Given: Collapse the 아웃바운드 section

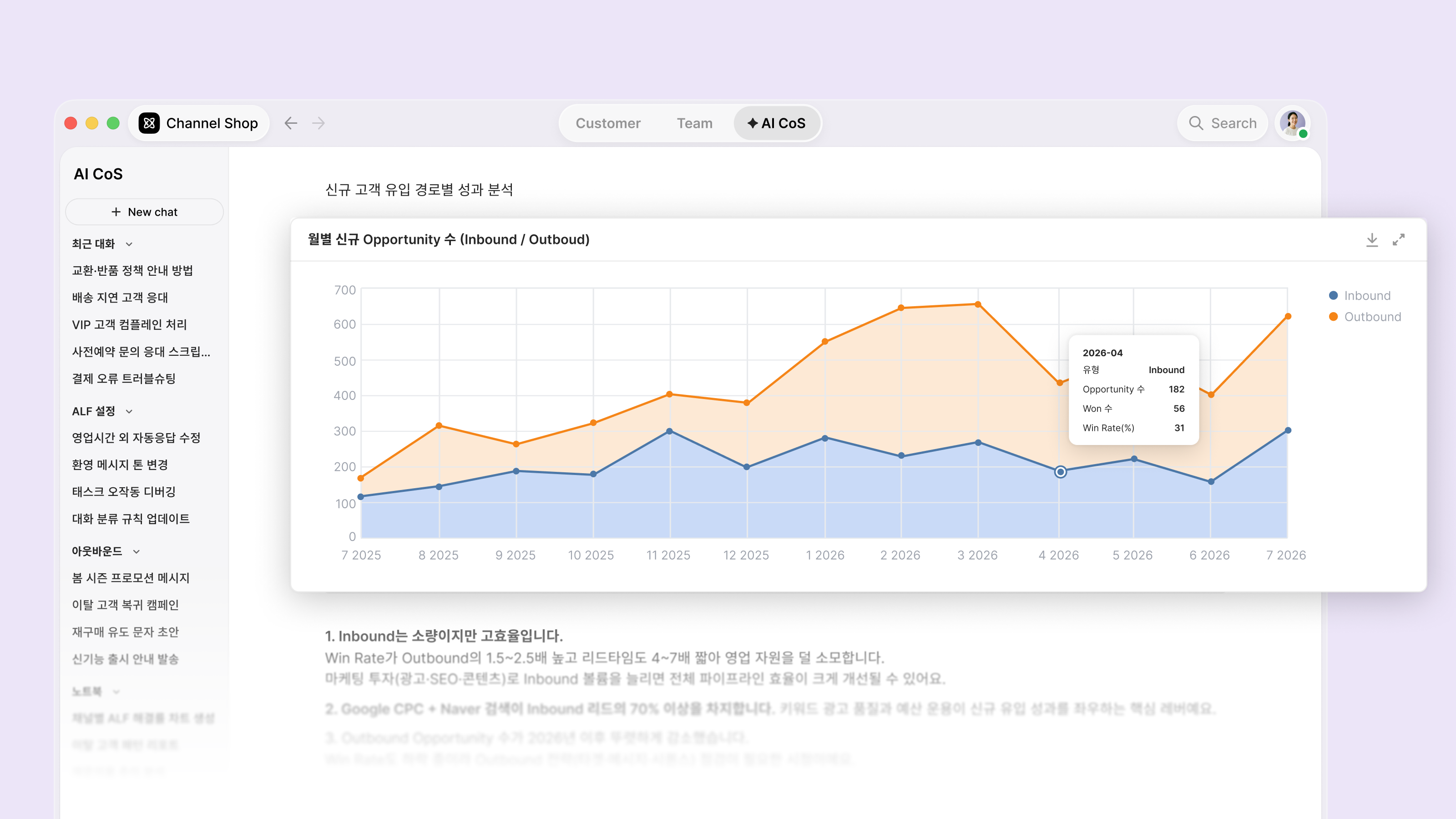Looking at the screenshot, I should [x=136, y=551].
